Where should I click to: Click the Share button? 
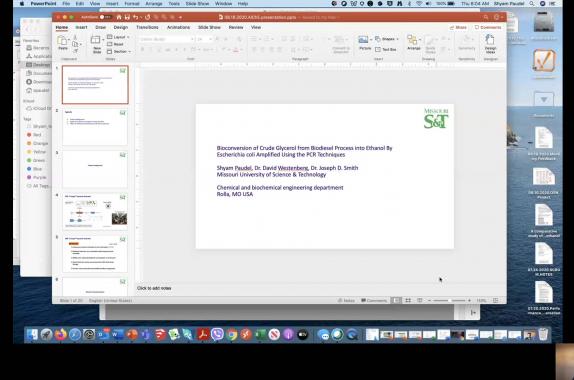pyautogui.click(x=458, y=27)
